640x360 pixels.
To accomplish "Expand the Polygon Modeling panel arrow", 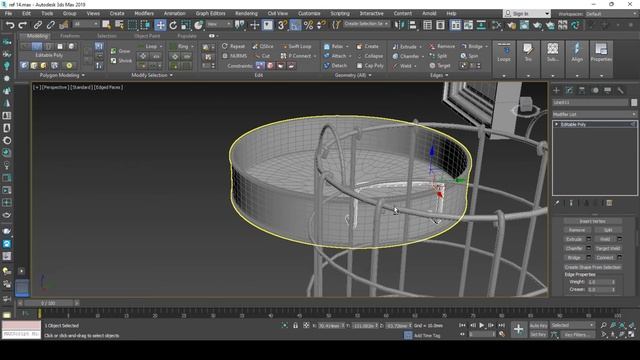I will [x=83, y=75].
